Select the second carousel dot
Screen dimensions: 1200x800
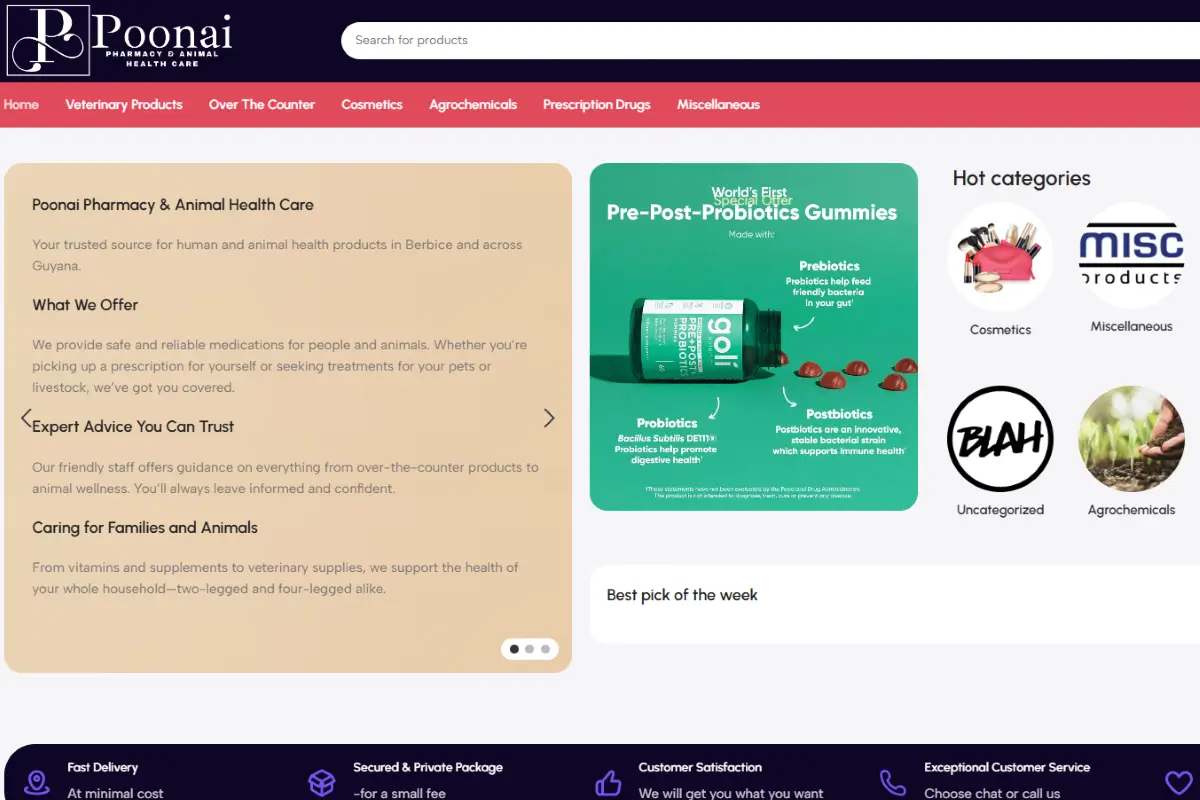pos(530,649)
